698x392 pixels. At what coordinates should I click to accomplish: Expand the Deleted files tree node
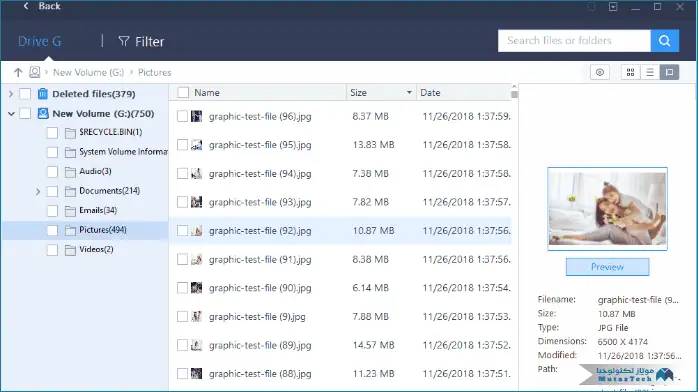[x=11, y=94]
